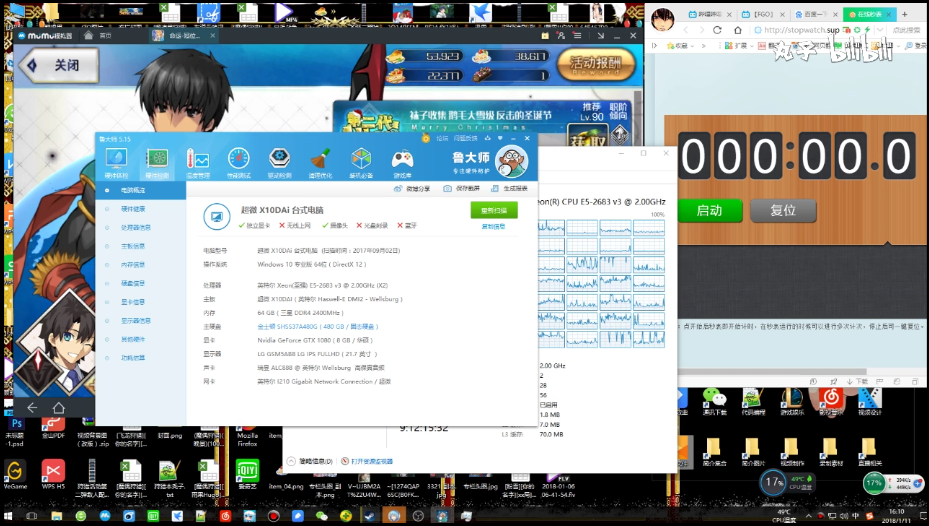Open a new browser tab with plus
This screenshot has height=526, width=929.
(x=904, y=14)
